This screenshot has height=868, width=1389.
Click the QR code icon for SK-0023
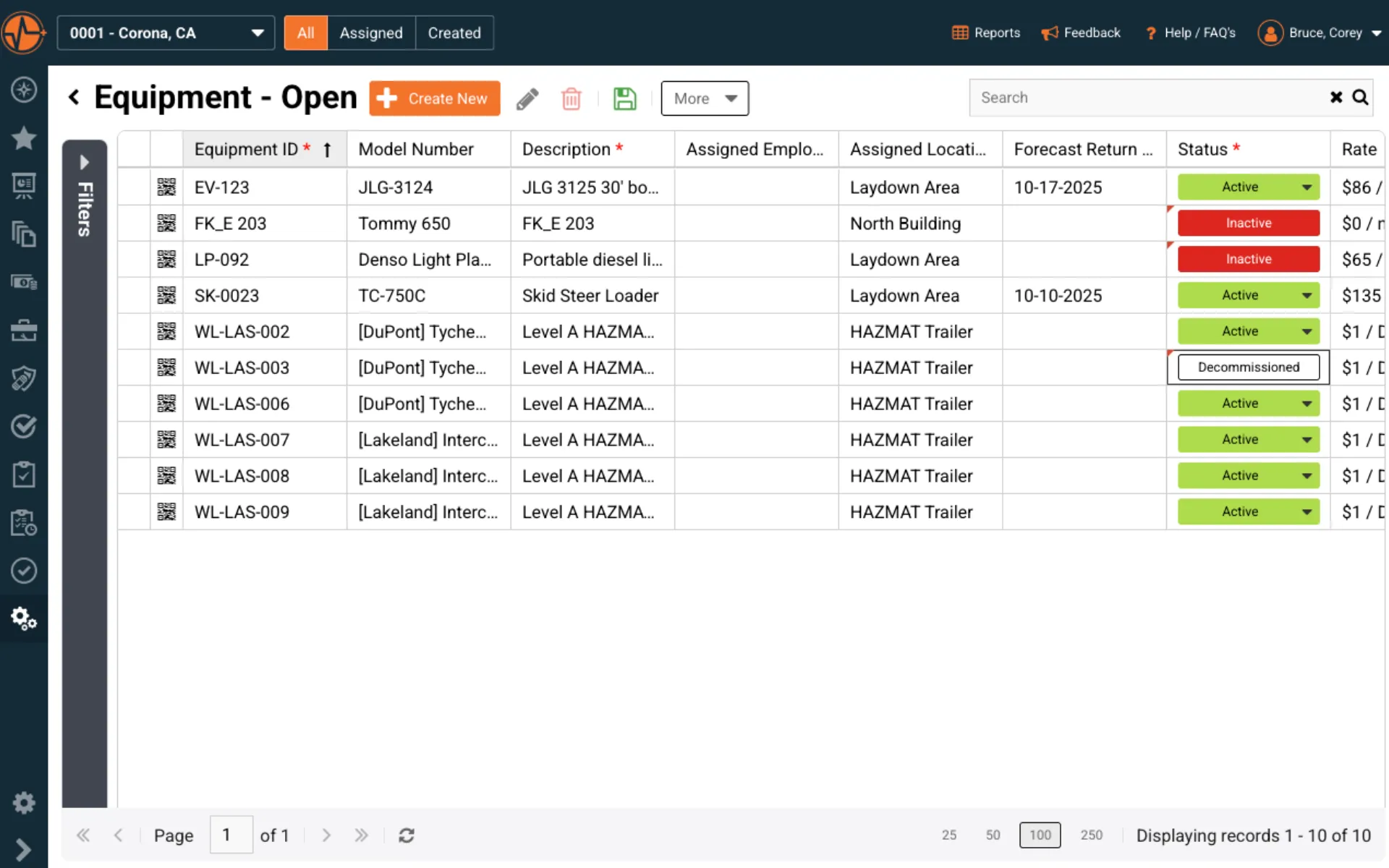tap(166, 295)
